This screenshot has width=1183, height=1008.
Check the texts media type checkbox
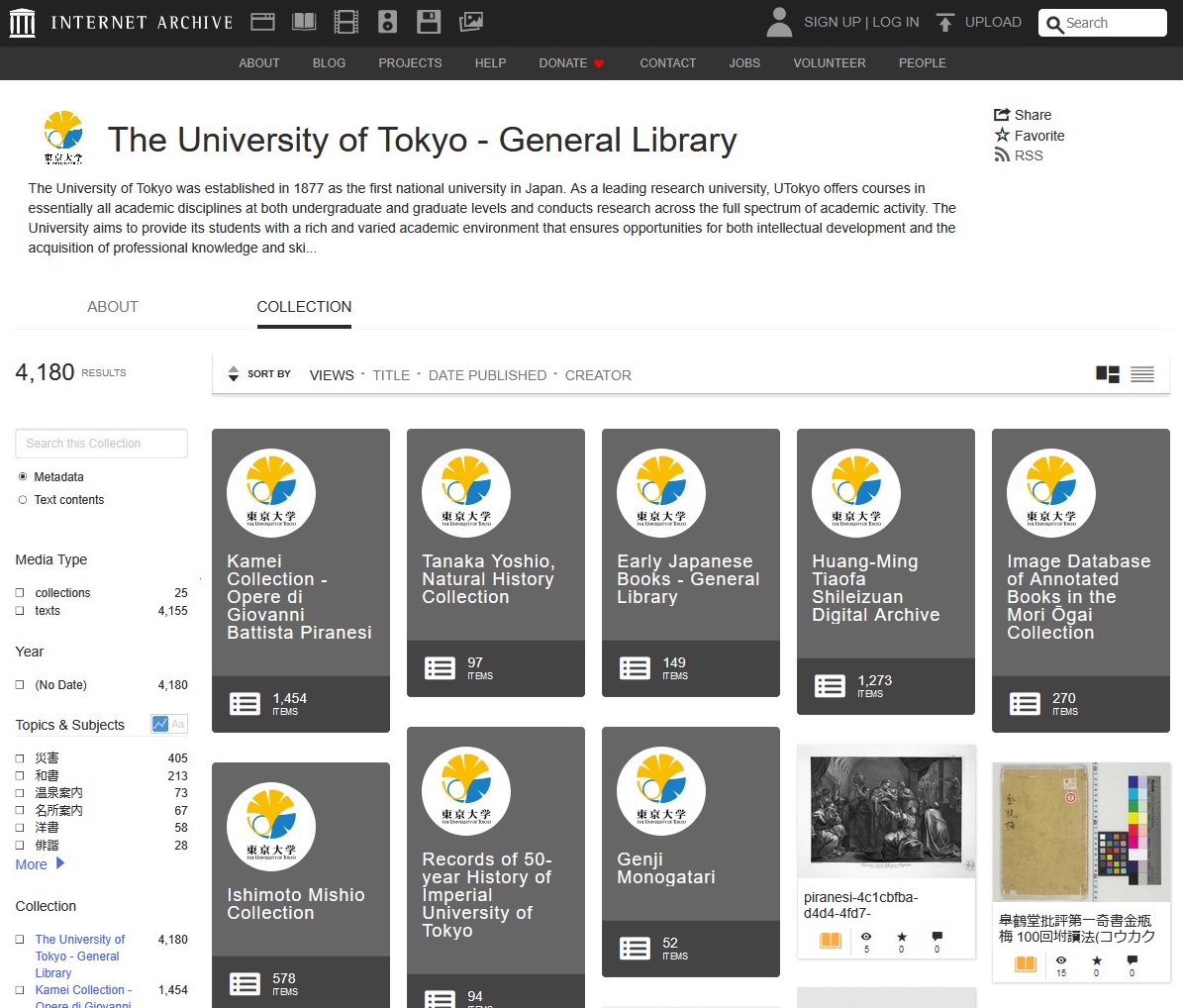point(20,610)
